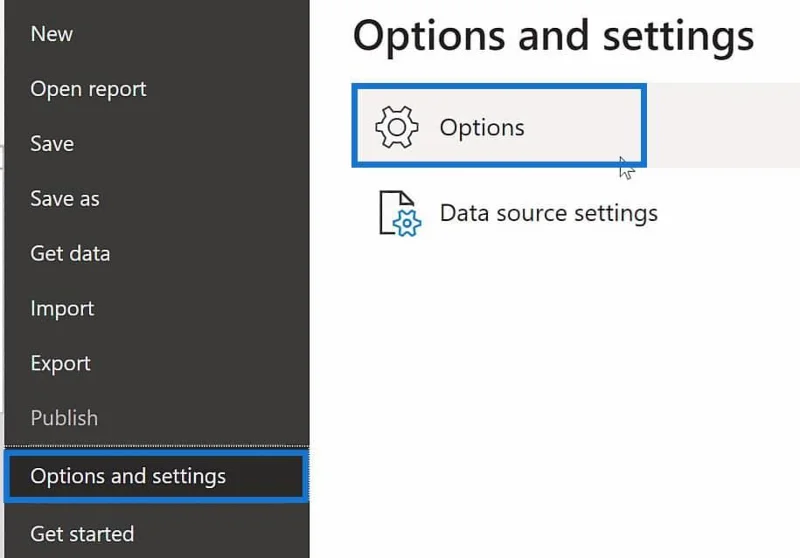Click the dotted separator line below Publish
The width and height of the screenshot is (800, 558).
tap(157, 446)
